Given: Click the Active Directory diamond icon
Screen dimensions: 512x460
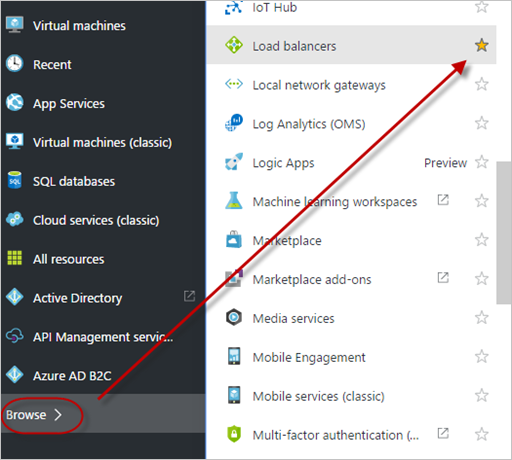Looking at the screenshot, I should tap(15, 297).
